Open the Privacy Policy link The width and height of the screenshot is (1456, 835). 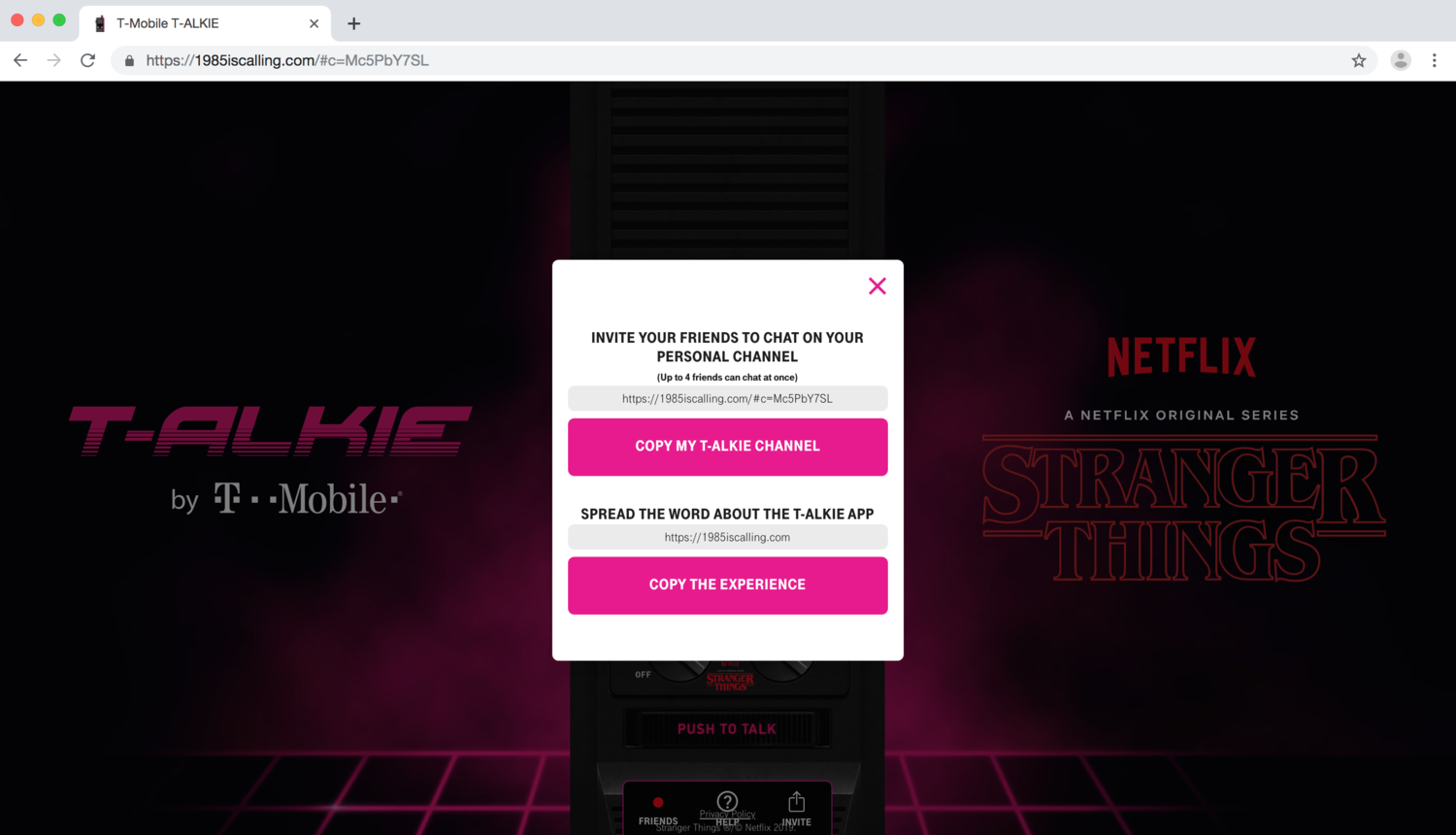click(727, 814)
